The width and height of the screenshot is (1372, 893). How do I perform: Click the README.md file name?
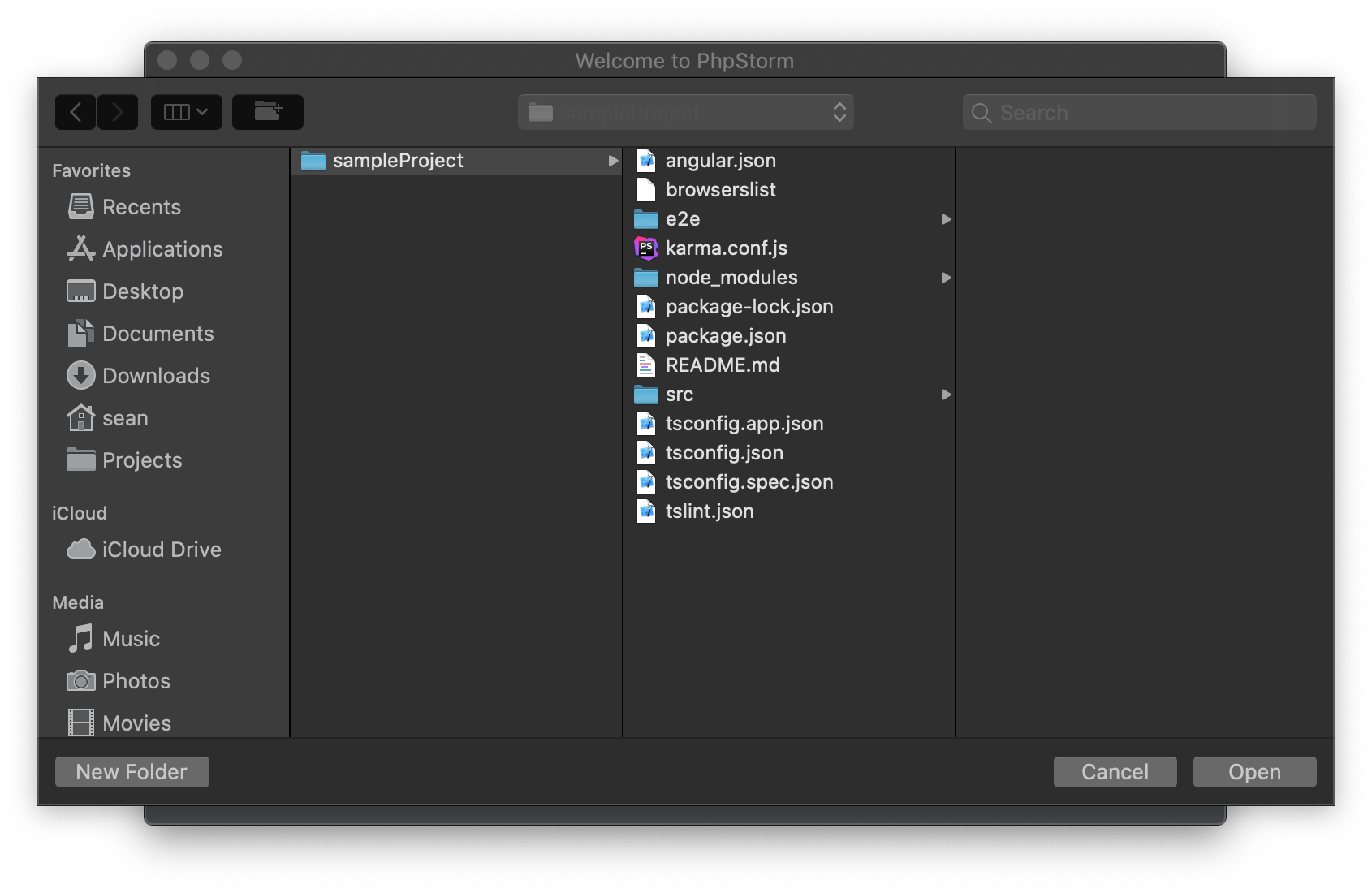[x=723, y=365]
